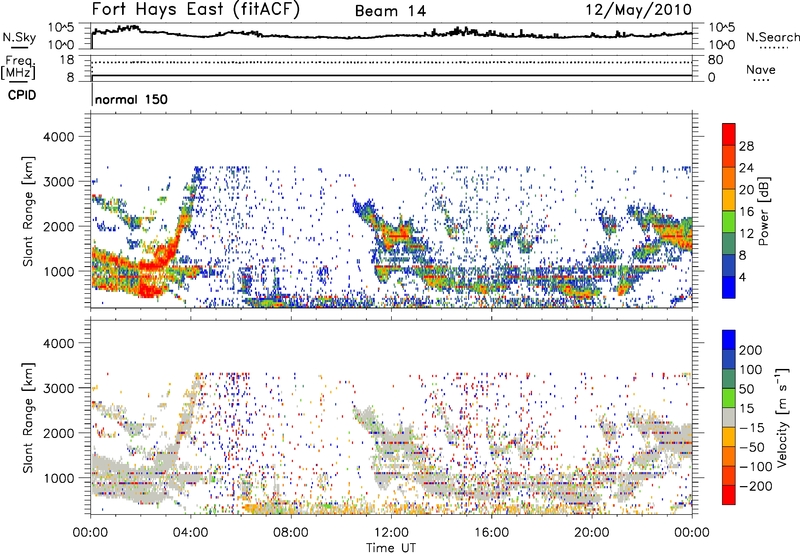The height and width of the screenshot is (554, 800).
Task: Click the −200 label on Velocity colorbar
Action: [756, 486]
